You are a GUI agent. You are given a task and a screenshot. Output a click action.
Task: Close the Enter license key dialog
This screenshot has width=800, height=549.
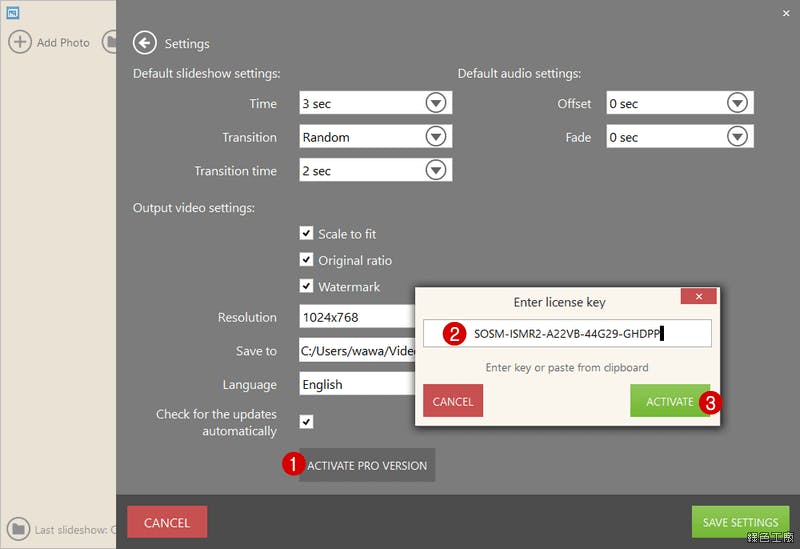tap(698, 296)
